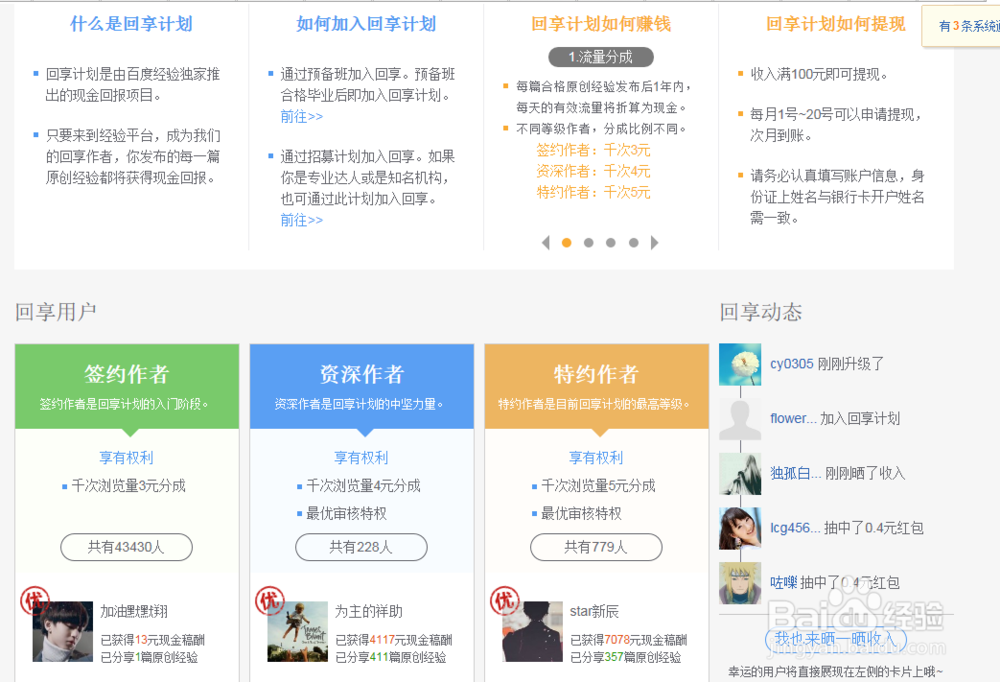
Task: Click lcg456's profile avatar
Action: coord(740,529)
